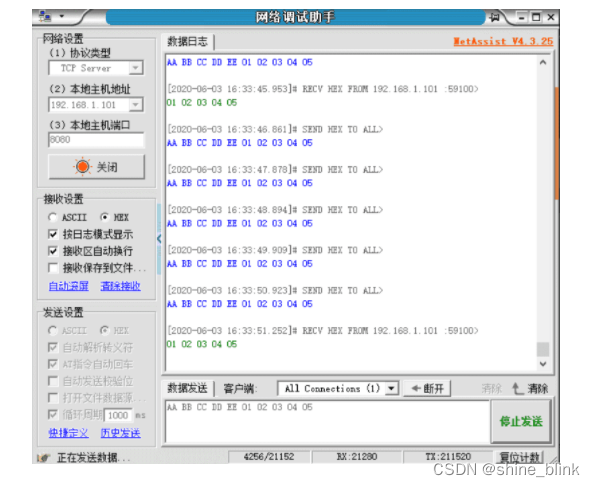Image resolution: width=595 pixels, height=487 pixels.
Task: Click the 16:33:51.252 RECV log entry
Action: pyautogui.click(x=323, y=331)
